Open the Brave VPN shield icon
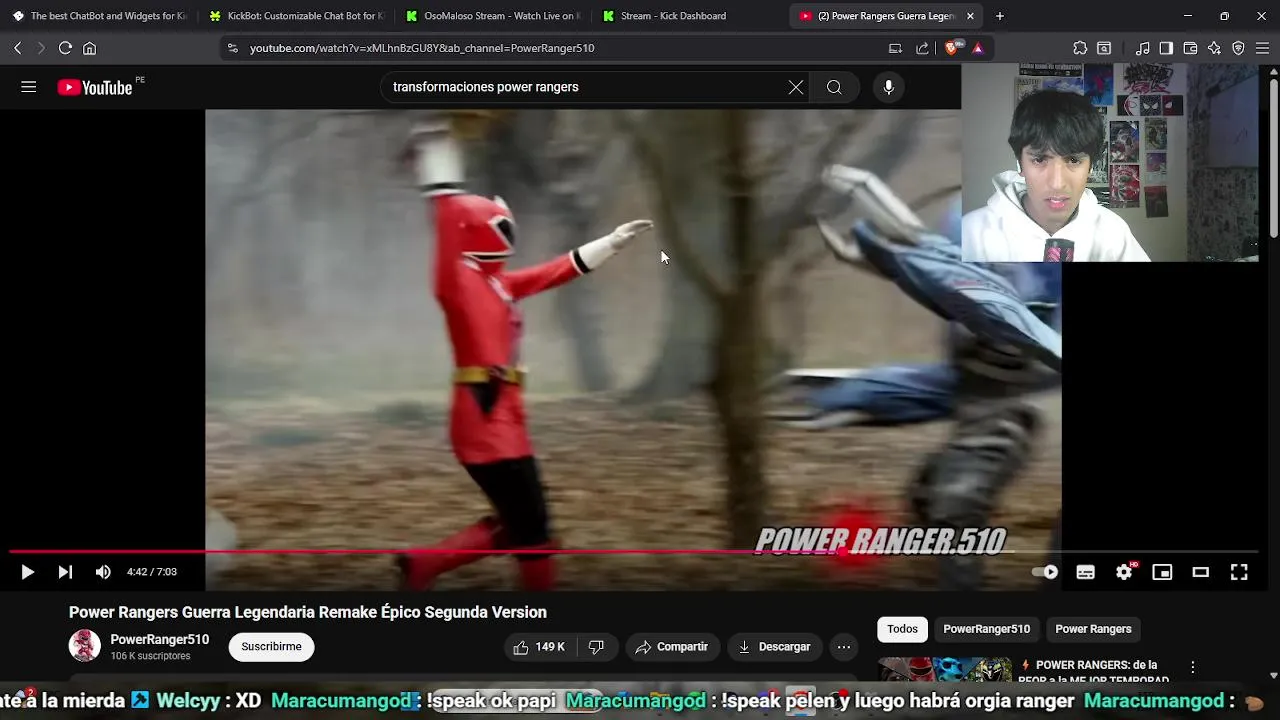This screenshot has height=720, width=1280. click(1238, 48)
